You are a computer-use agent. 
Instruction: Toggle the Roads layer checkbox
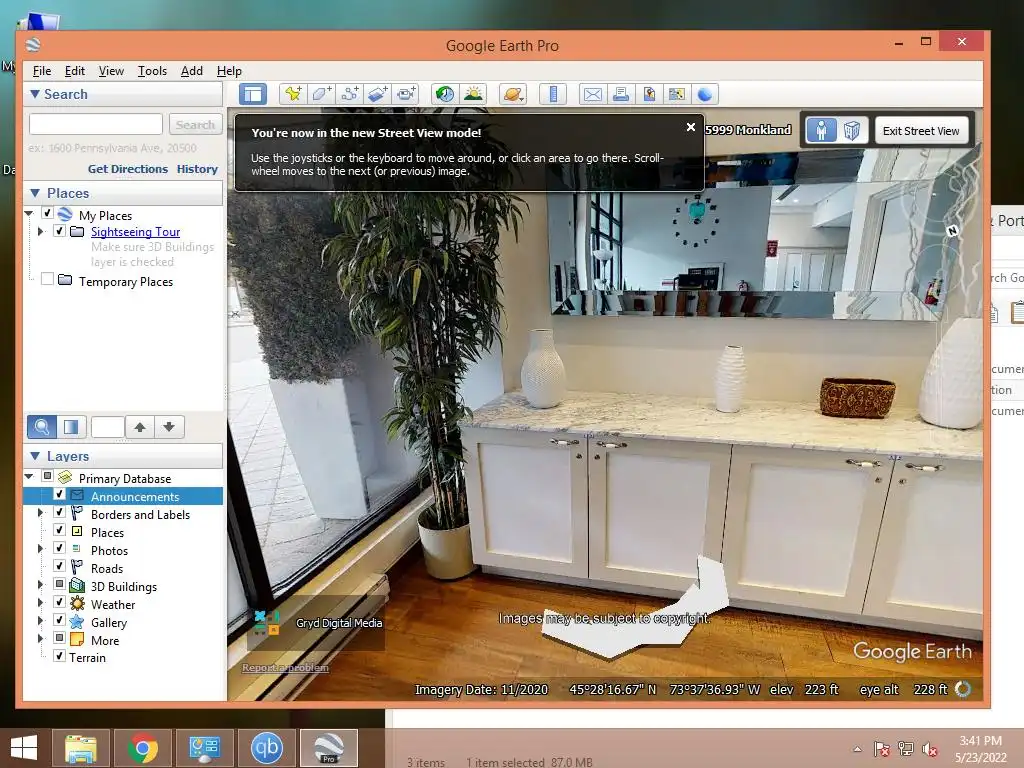click(x=59, y=566)
